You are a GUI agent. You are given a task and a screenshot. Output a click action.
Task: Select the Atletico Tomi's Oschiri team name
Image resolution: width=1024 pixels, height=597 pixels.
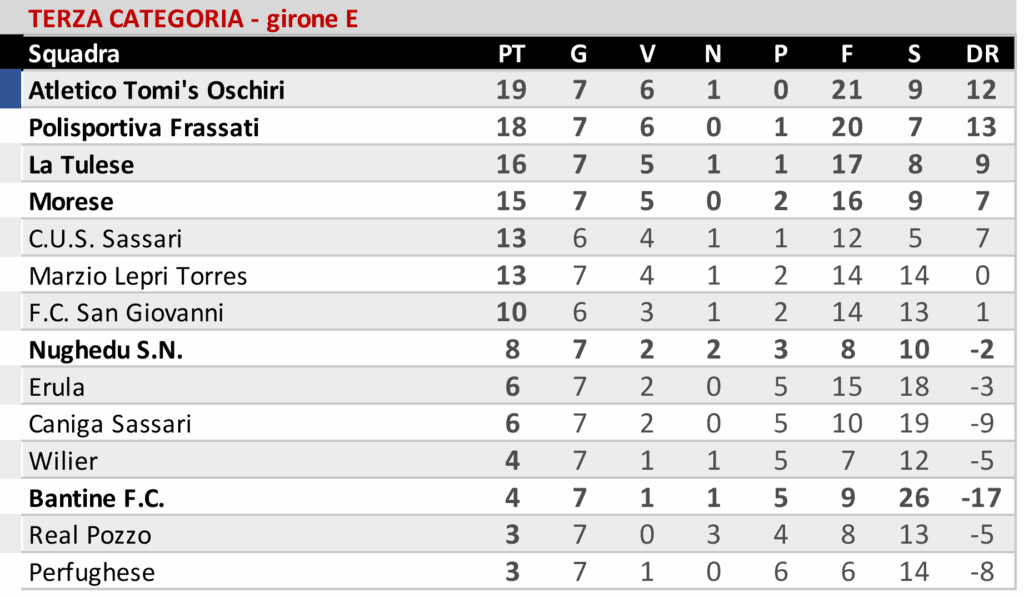pos(157,90)
